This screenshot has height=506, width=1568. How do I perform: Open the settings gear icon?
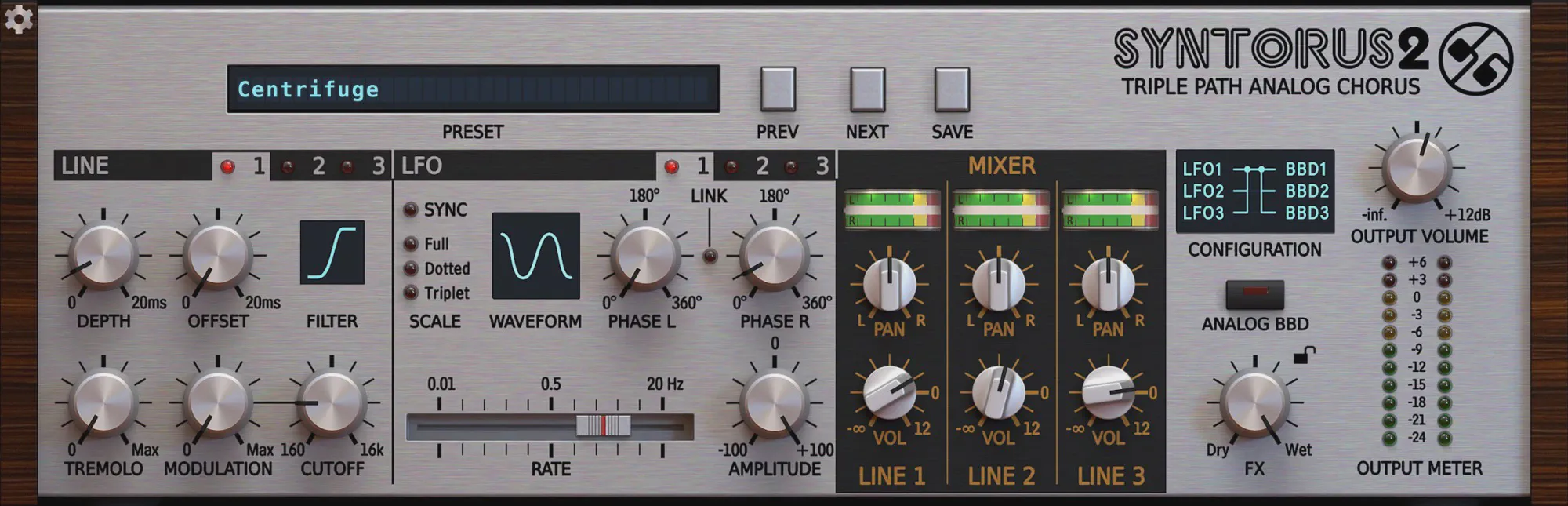coord(18,19)
